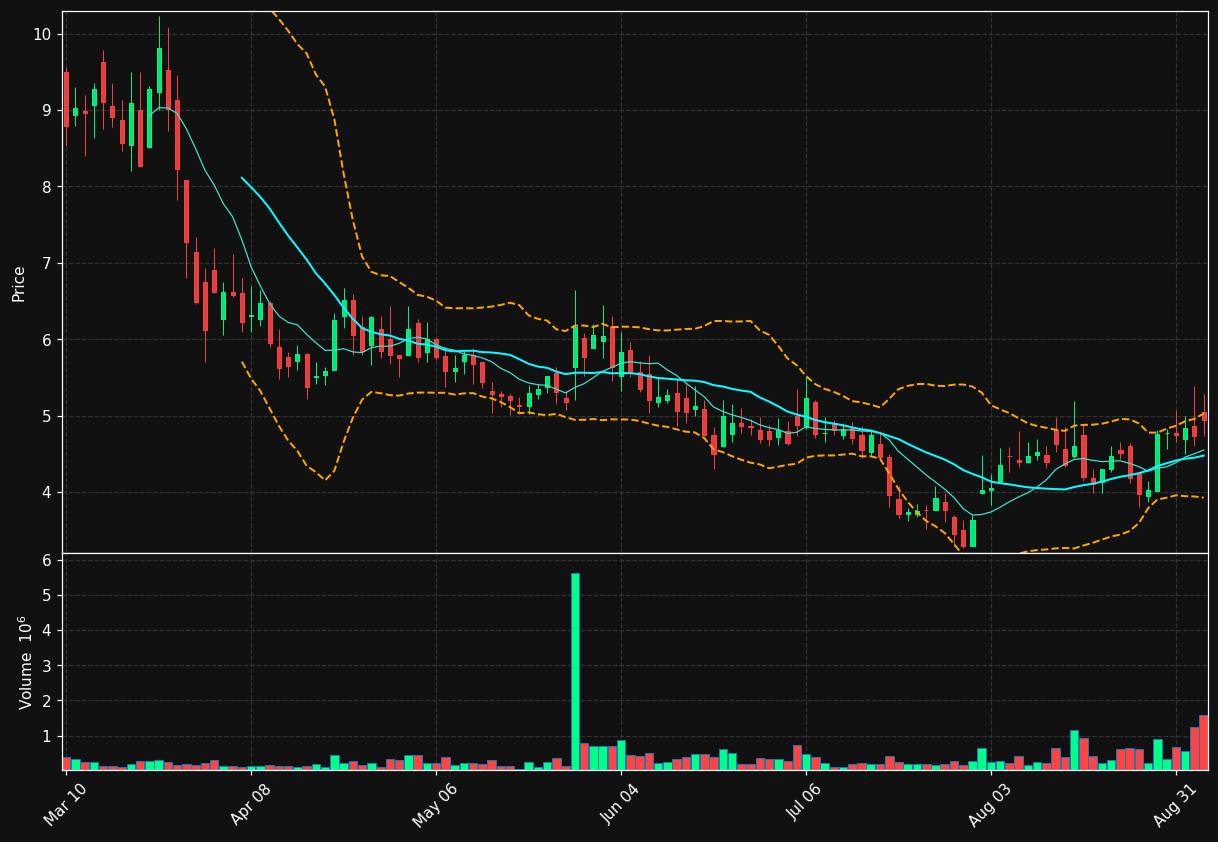
Task: Click tick '1' on the volume axis
Action: pos(47,736)
